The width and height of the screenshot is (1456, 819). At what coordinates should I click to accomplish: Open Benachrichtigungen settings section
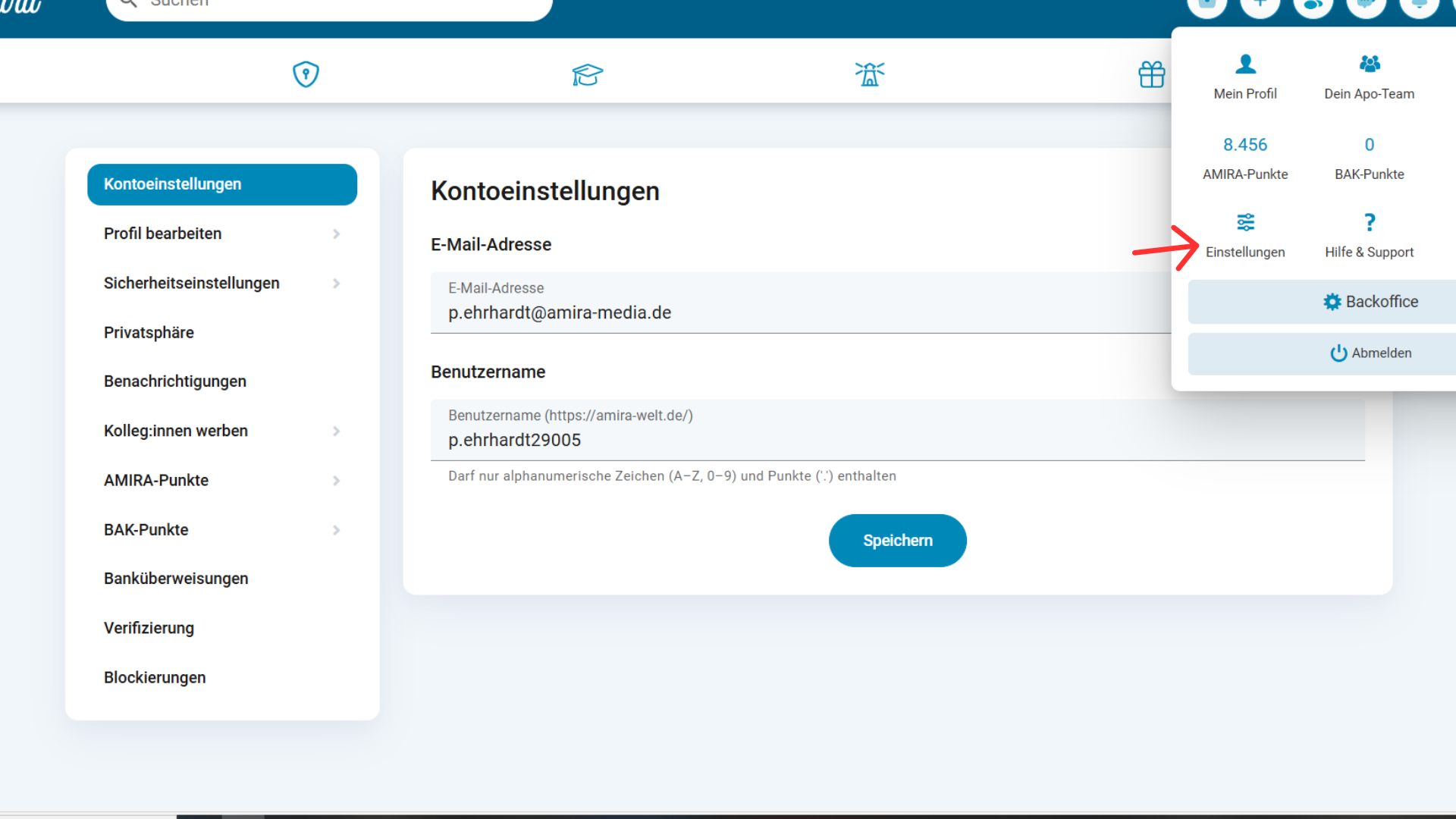click(x=175, y=381)
